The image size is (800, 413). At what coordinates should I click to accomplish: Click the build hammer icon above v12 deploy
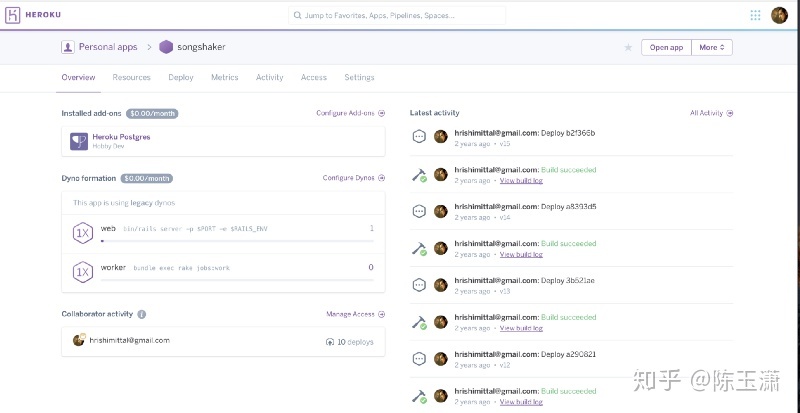[419, 323]
